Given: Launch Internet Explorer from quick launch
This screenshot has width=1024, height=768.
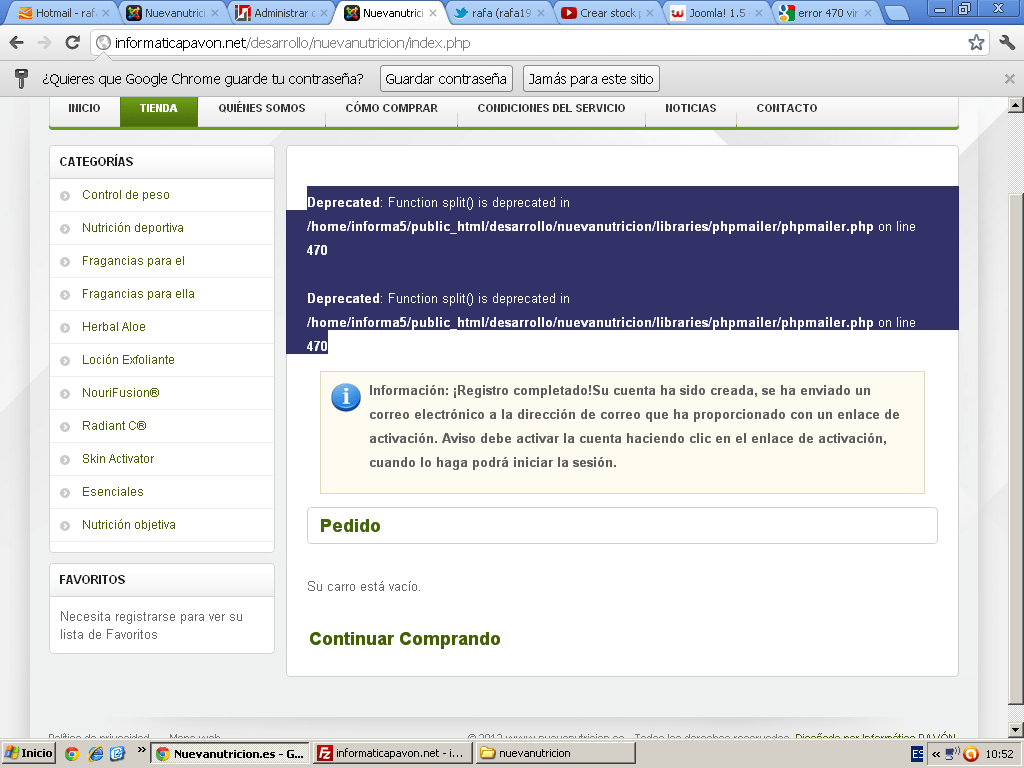Looking at the screenshot, I should [95, 754].
